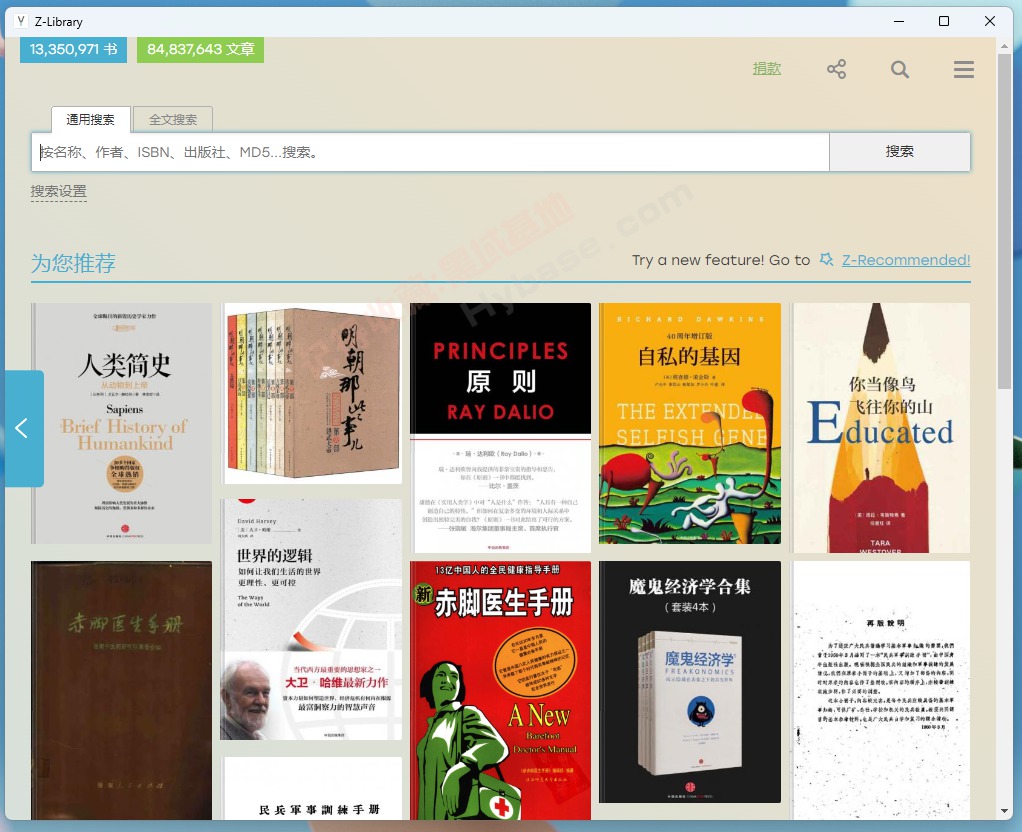Open the 捐款 donation link

tap(766, 68)
